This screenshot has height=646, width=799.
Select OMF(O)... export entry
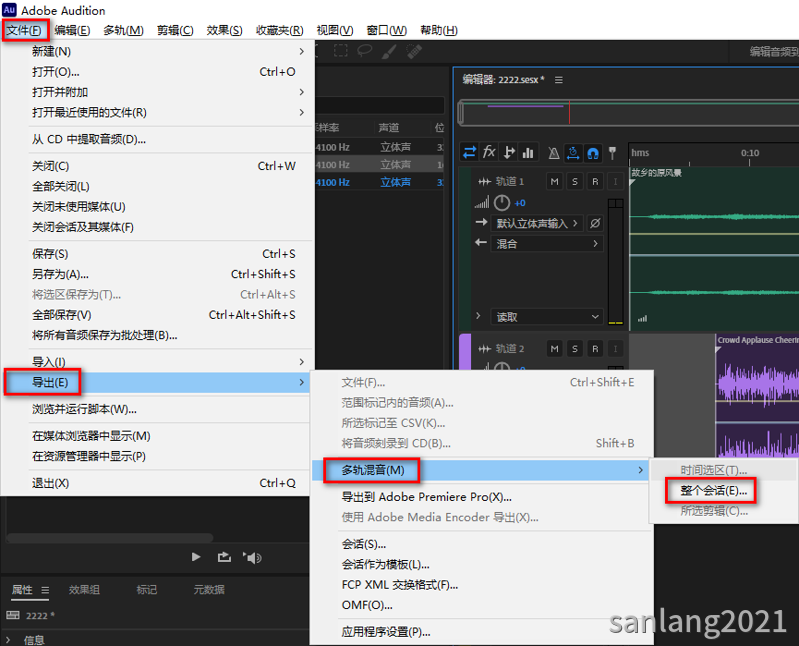[x=482, y=605]
